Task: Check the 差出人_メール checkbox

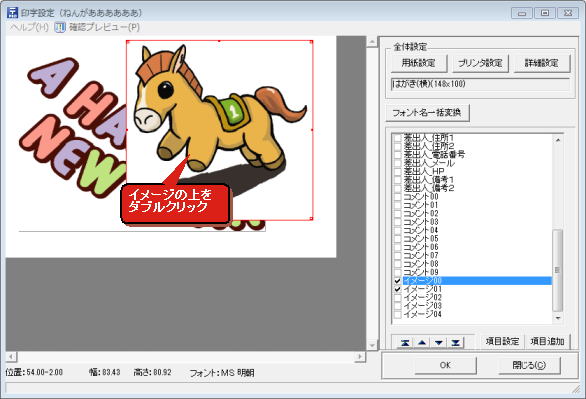Action: [397, 163]
